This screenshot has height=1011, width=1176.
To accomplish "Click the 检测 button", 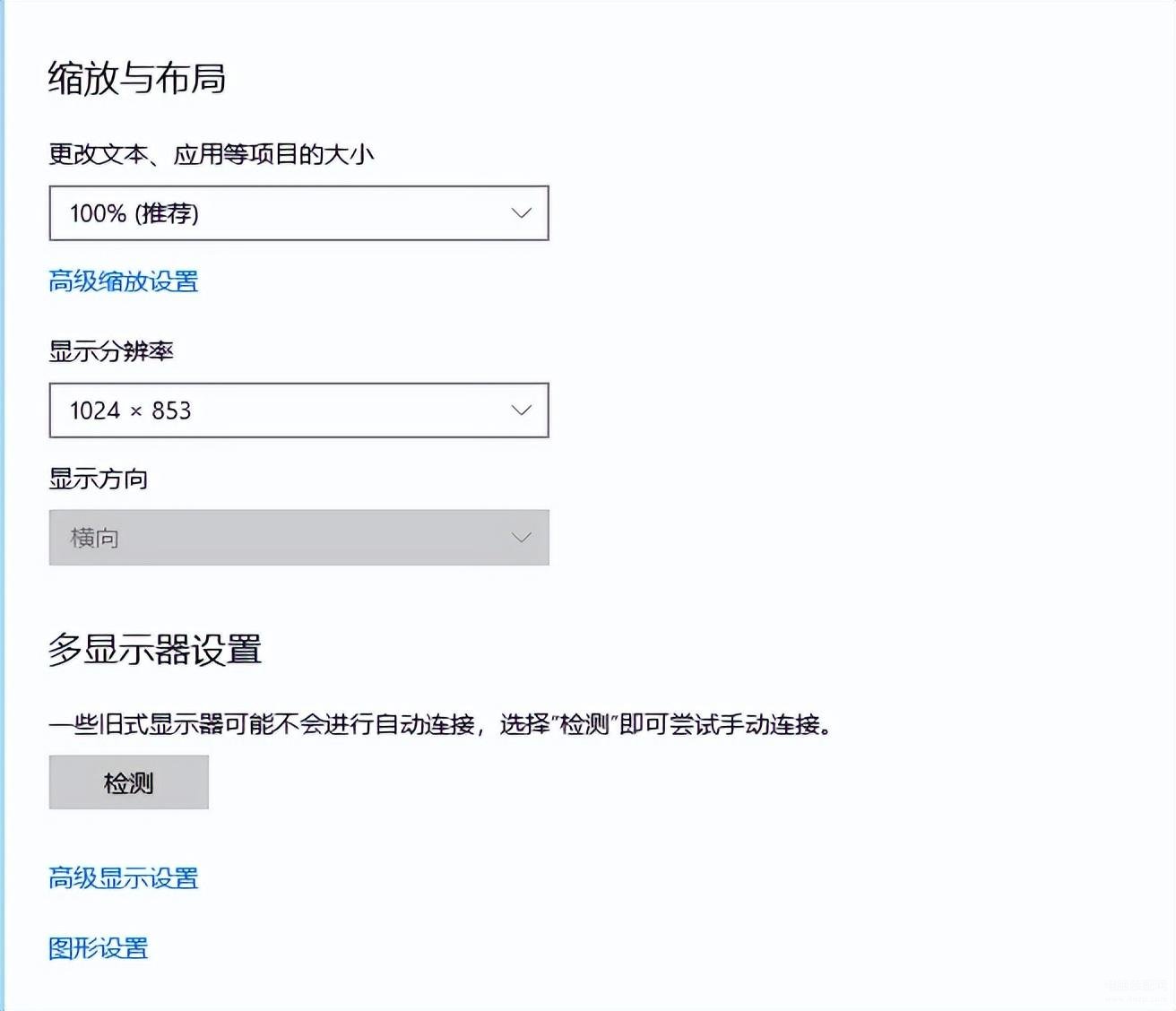I will 129,782.
